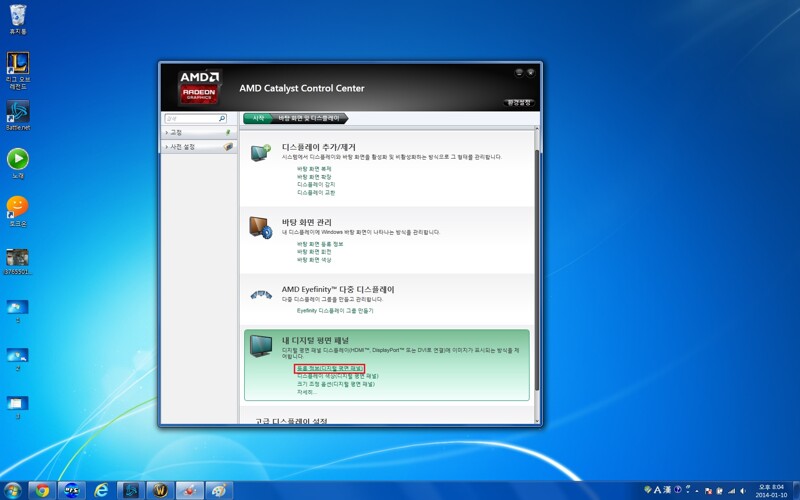Open 등록 정보(디지털 평면 패널) link
Viewport: 800px width, 500px height.
(x=330, y=368)
